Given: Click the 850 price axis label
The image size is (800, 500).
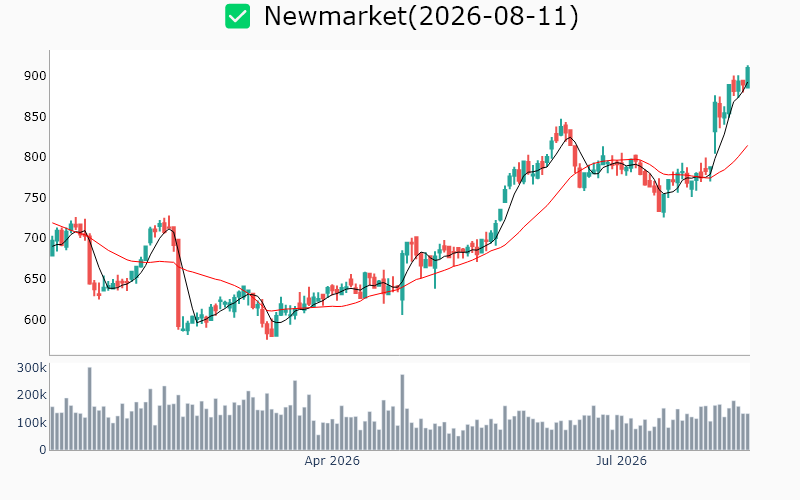Looking at the screenshot, I should [x=35, y=117].
